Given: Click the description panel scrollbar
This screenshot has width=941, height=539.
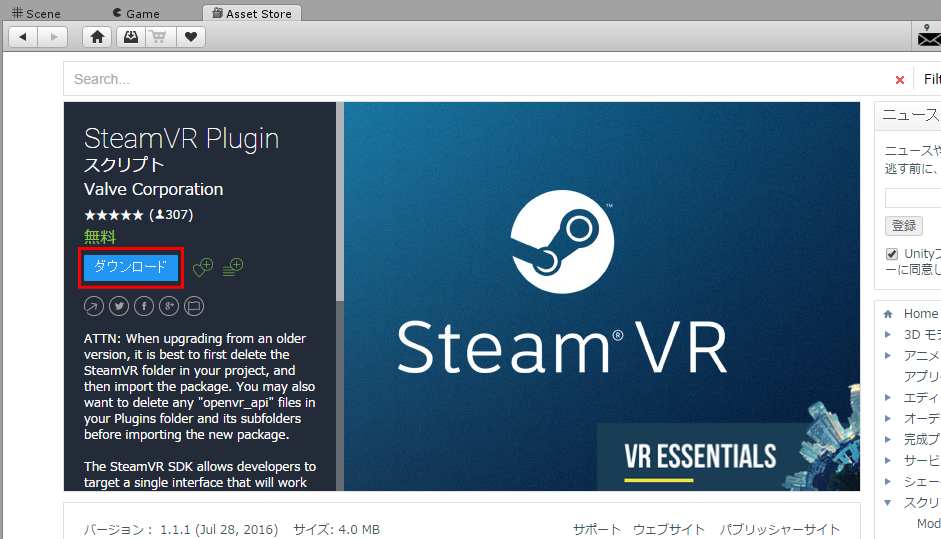Looking at the screenshot, I should (340, 202).
